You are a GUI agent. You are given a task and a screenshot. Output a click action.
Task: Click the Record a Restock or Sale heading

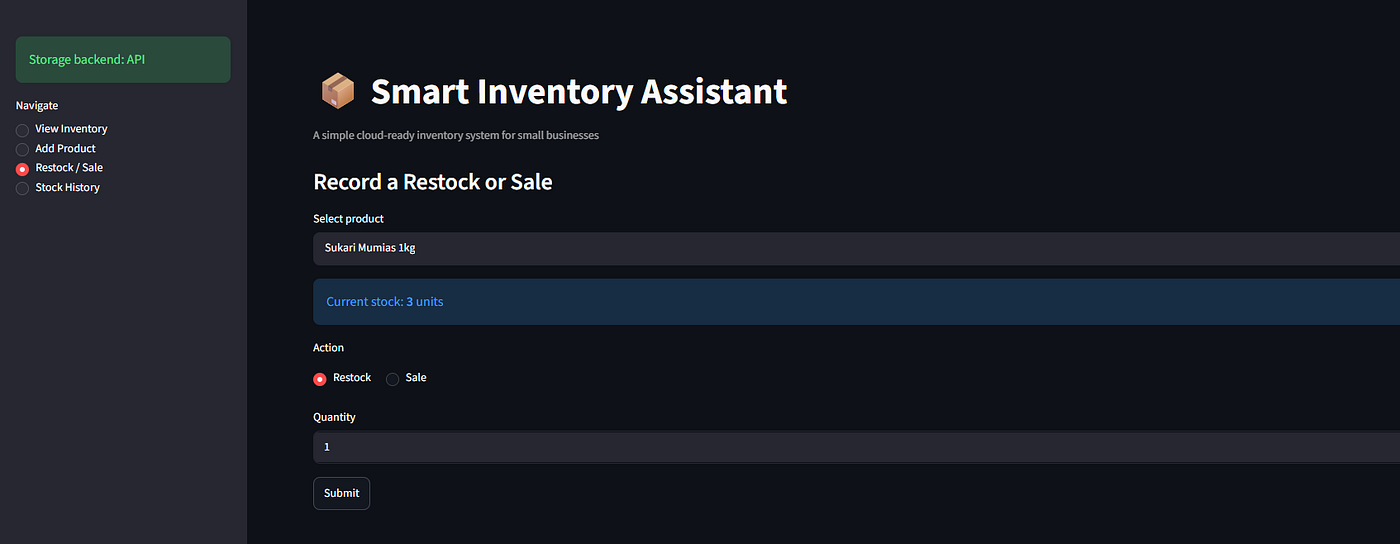(433, 182)
